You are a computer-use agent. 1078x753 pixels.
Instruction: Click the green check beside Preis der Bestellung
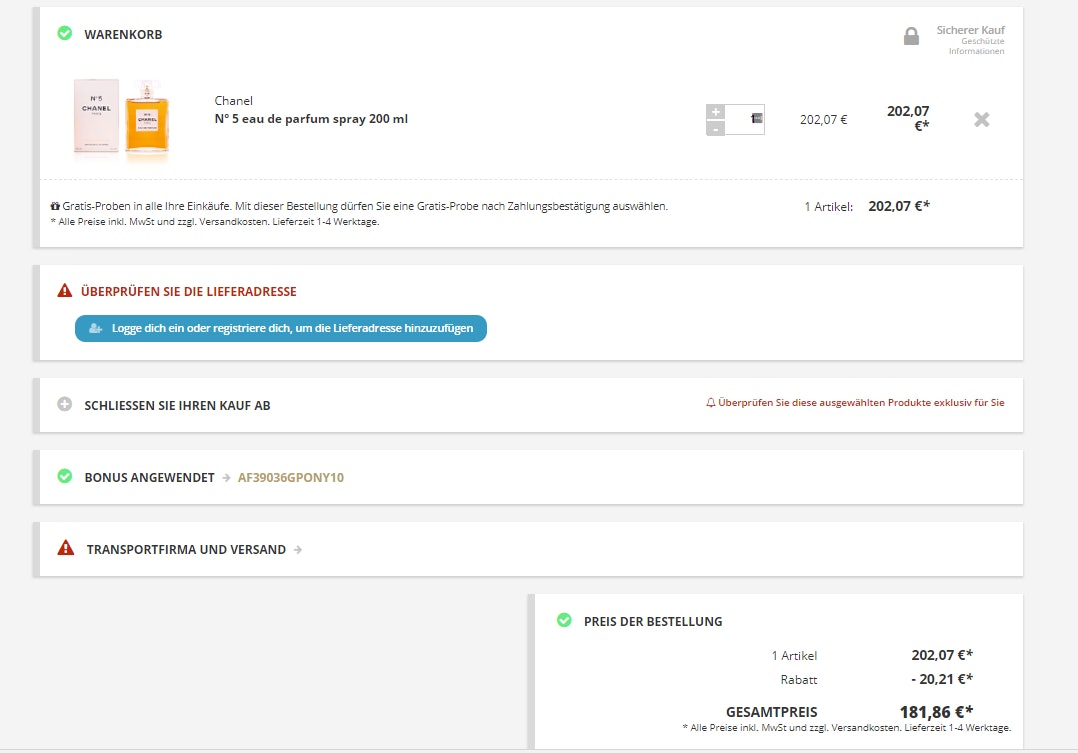tap(564, 621)
